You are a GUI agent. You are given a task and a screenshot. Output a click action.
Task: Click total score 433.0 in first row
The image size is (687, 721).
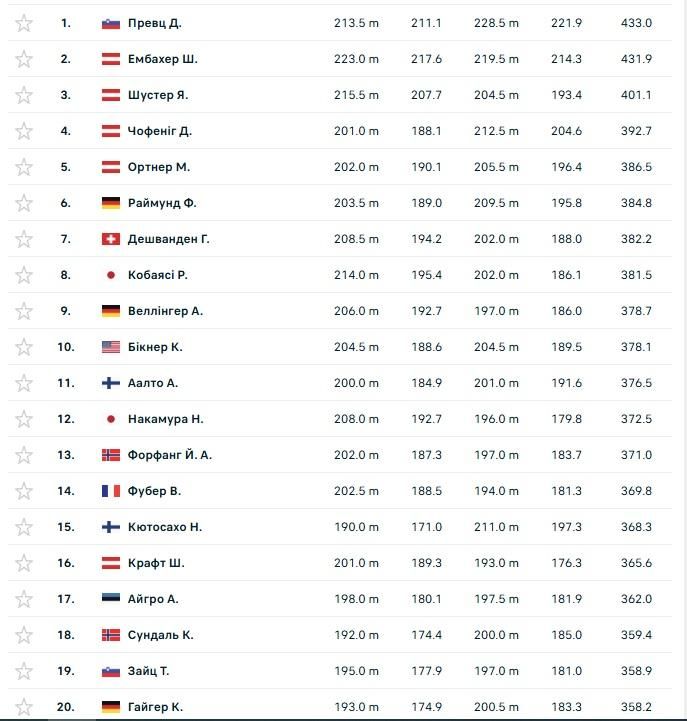636,23
